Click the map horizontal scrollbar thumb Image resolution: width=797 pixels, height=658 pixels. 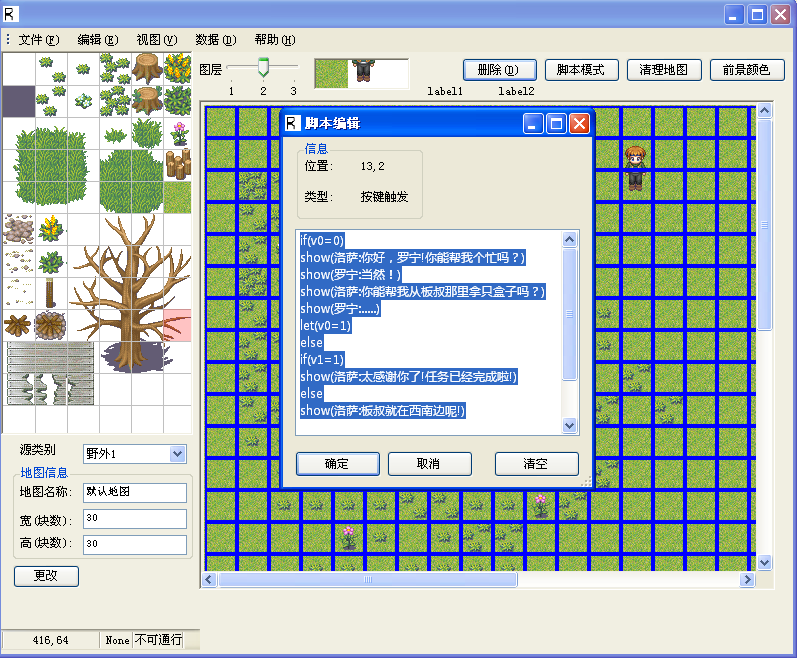point(368,580)
